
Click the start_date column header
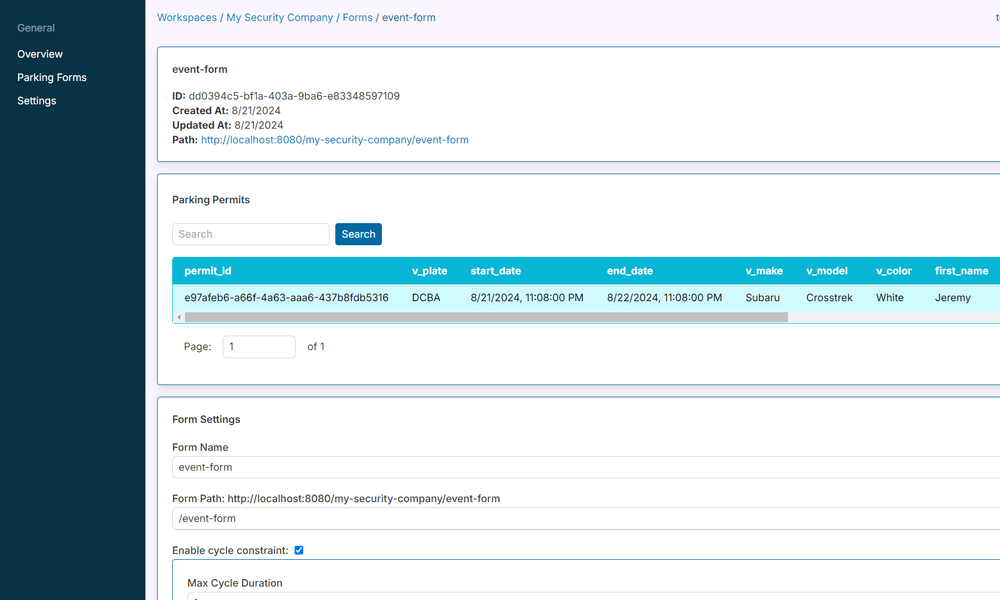click(495, 271)
